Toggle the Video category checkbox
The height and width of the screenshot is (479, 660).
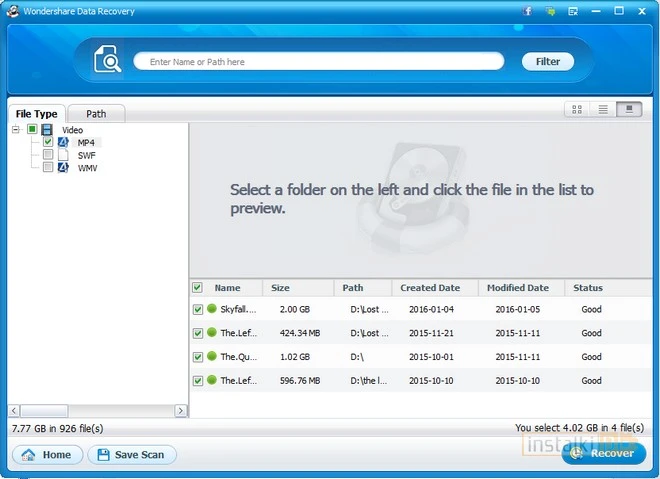pyautogui.click(x=32, y=129)
